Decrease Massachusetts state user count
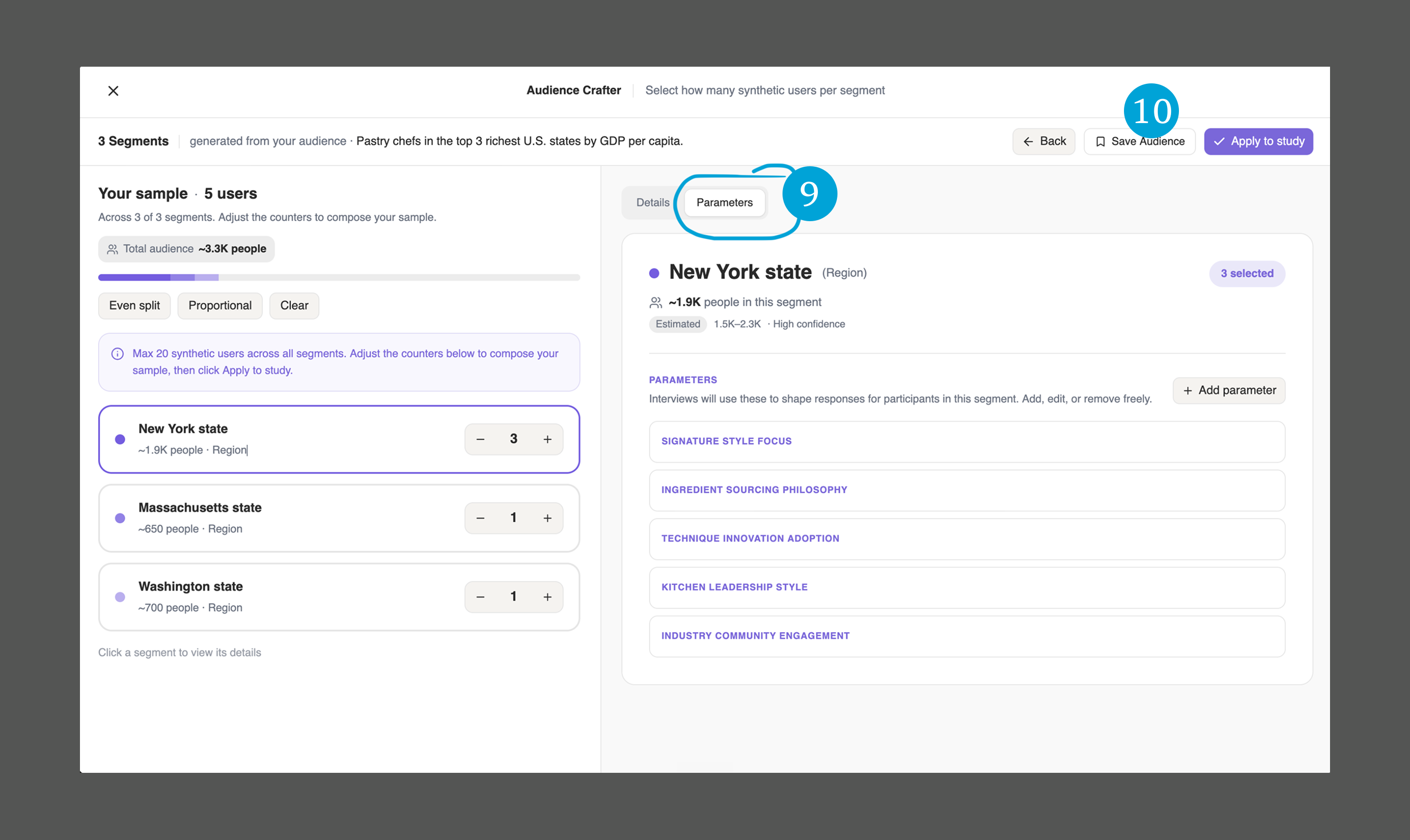This screenshot has height=840, width=1410. [480, 518]
